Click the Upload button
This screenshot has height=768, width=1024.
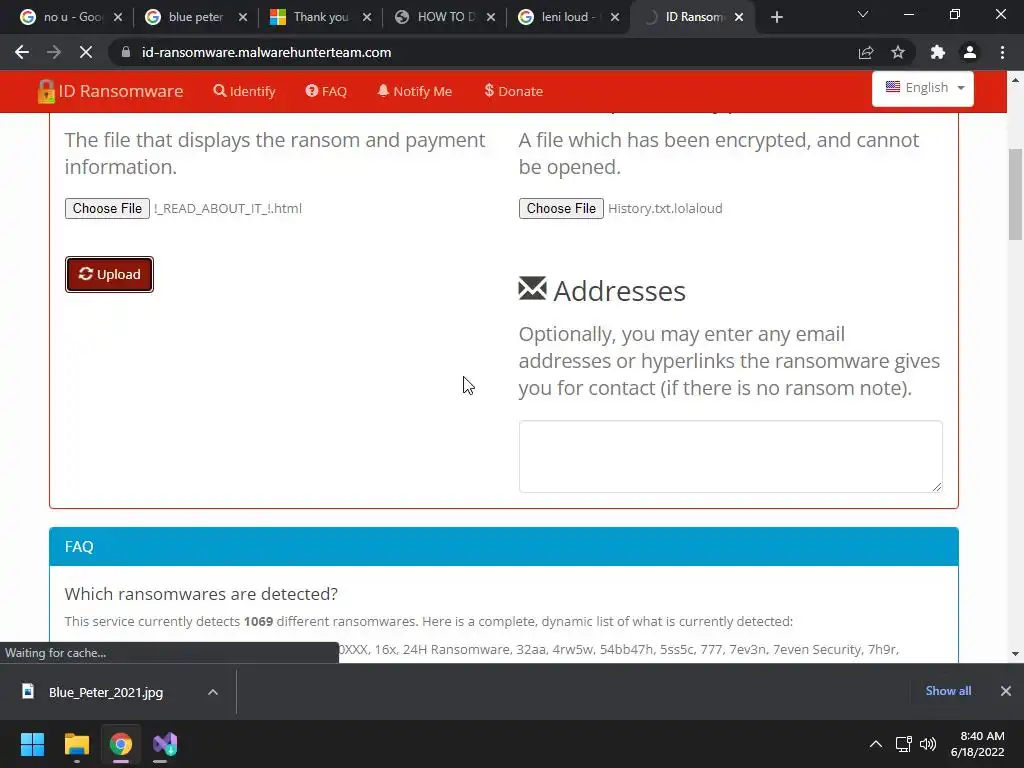coord(109,274)
